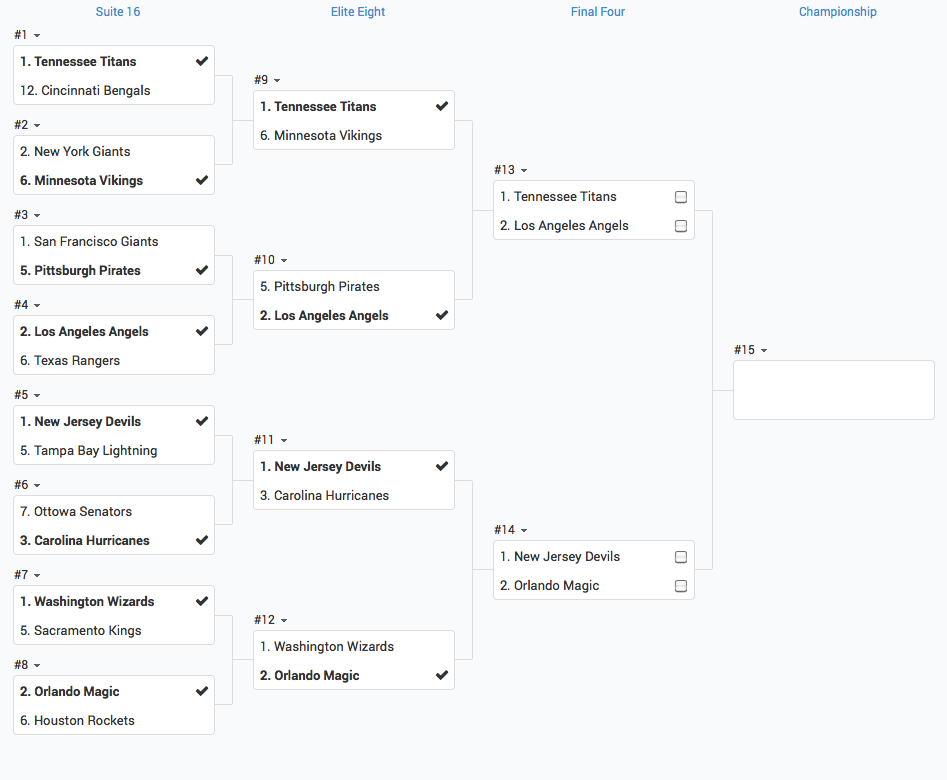Check the Los Angeles Angels box in match #13
Screen dimensions: 947x780
click(x=681, y=226)
